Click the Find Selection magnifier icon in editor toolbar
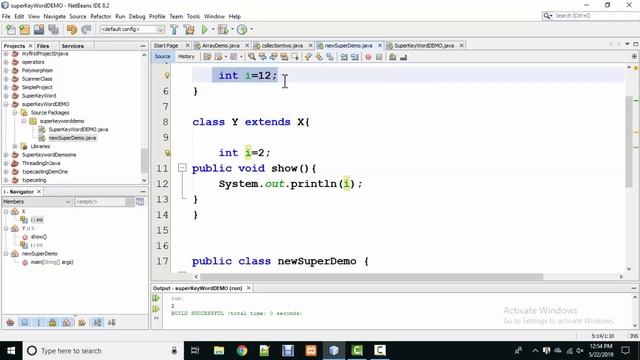 252,57
